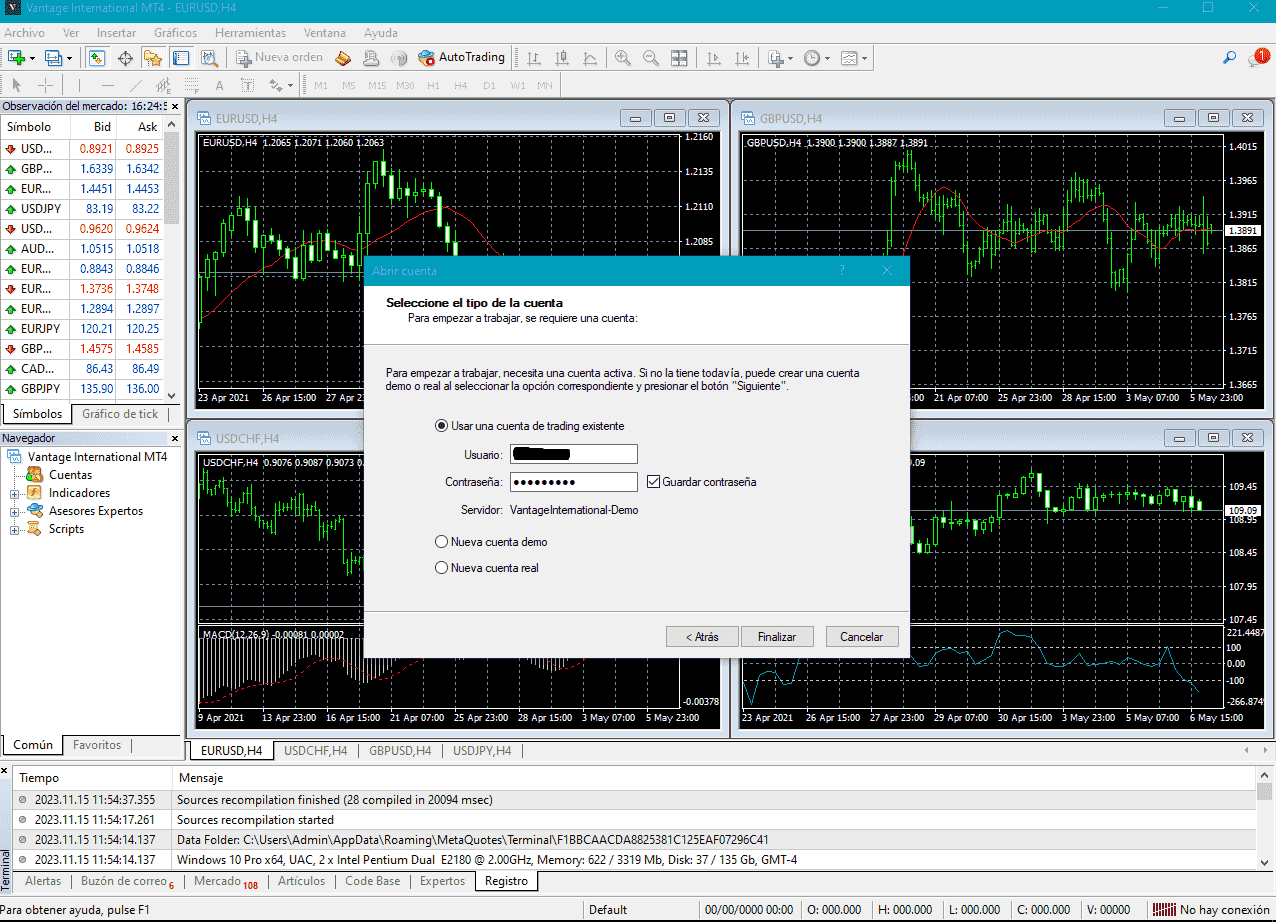This screenshot has width=1276, height=922.
Task: Toggle the Data Window crosshair icon
Action: coord(125,58)
